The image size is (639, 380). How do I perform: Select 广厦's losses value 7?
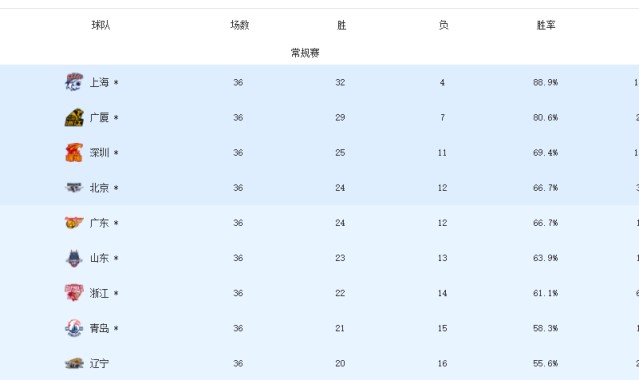[442, 117]
